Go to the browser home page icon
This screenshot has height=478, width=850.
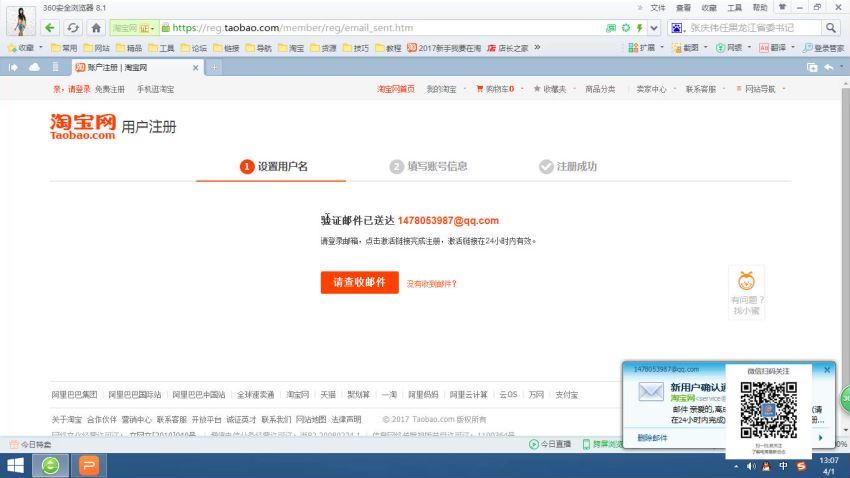tap(96, 28)
